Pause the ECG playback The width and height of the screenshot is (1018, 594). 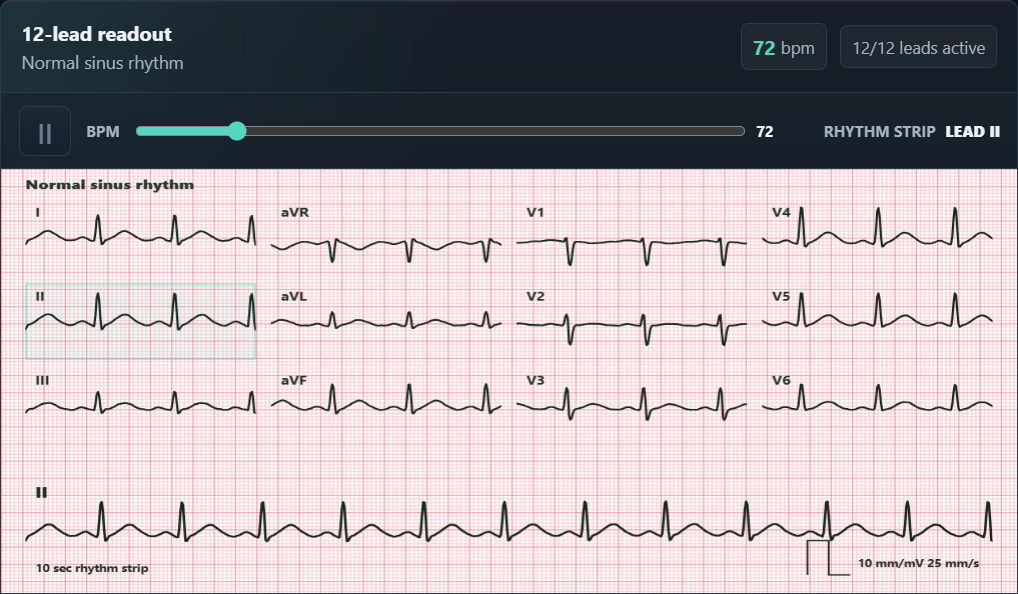point(45,131)
